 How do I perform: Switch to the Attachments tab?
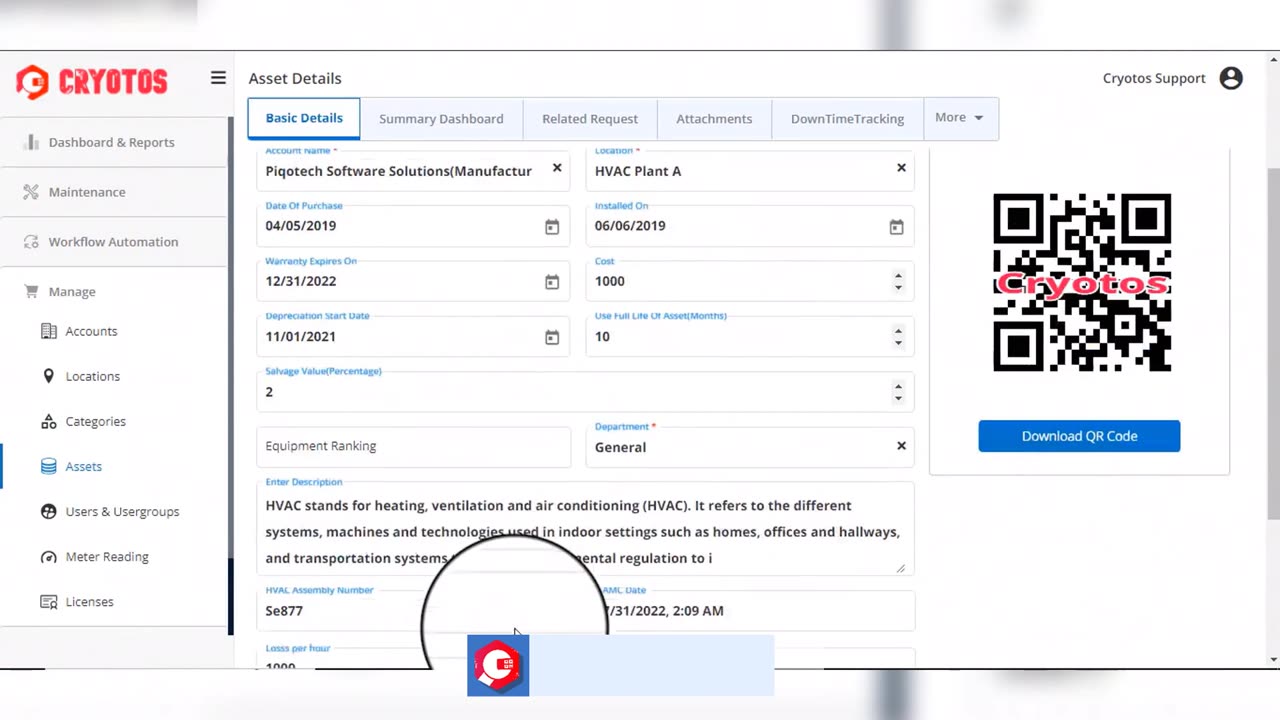pos(714,118)
